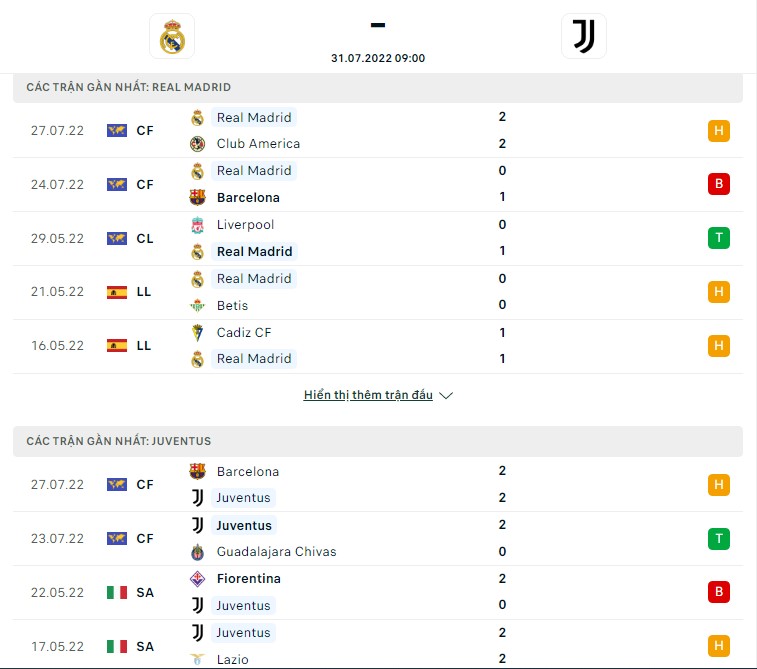Open the 27.07.22 Barcelona vs Juventus match row
The image size is (757, 669).
378,485
